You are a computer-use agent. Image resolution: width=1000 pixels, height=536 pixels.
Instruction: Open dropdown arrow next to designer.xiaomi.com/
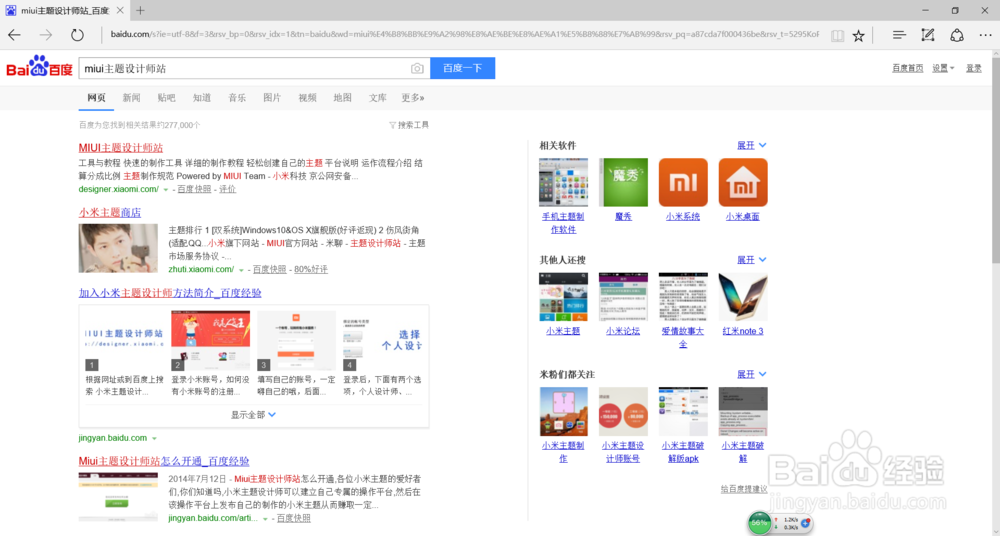(x=166, y=190)
